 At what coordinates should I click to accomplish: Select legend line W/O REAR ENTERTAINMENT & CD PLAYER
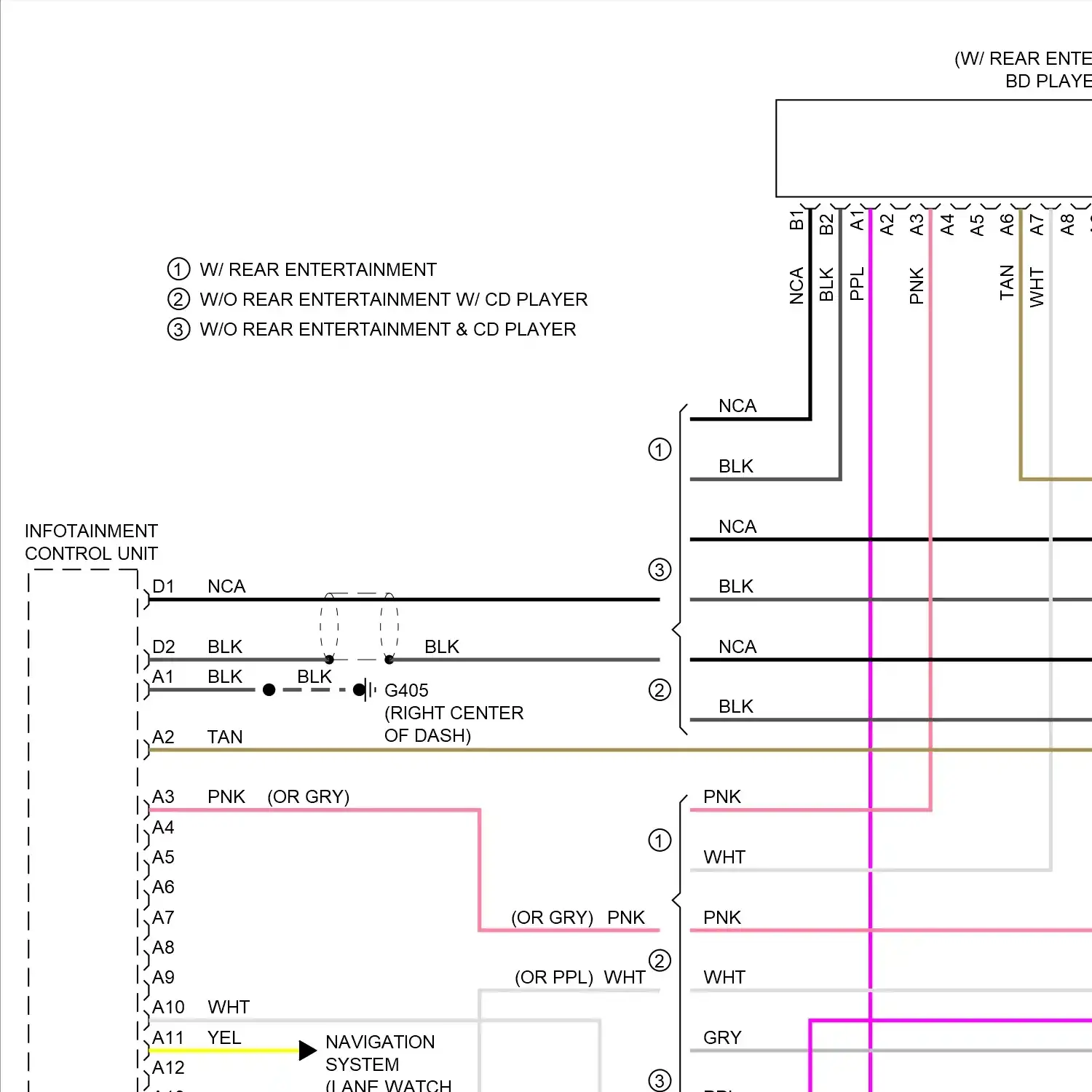387,329
